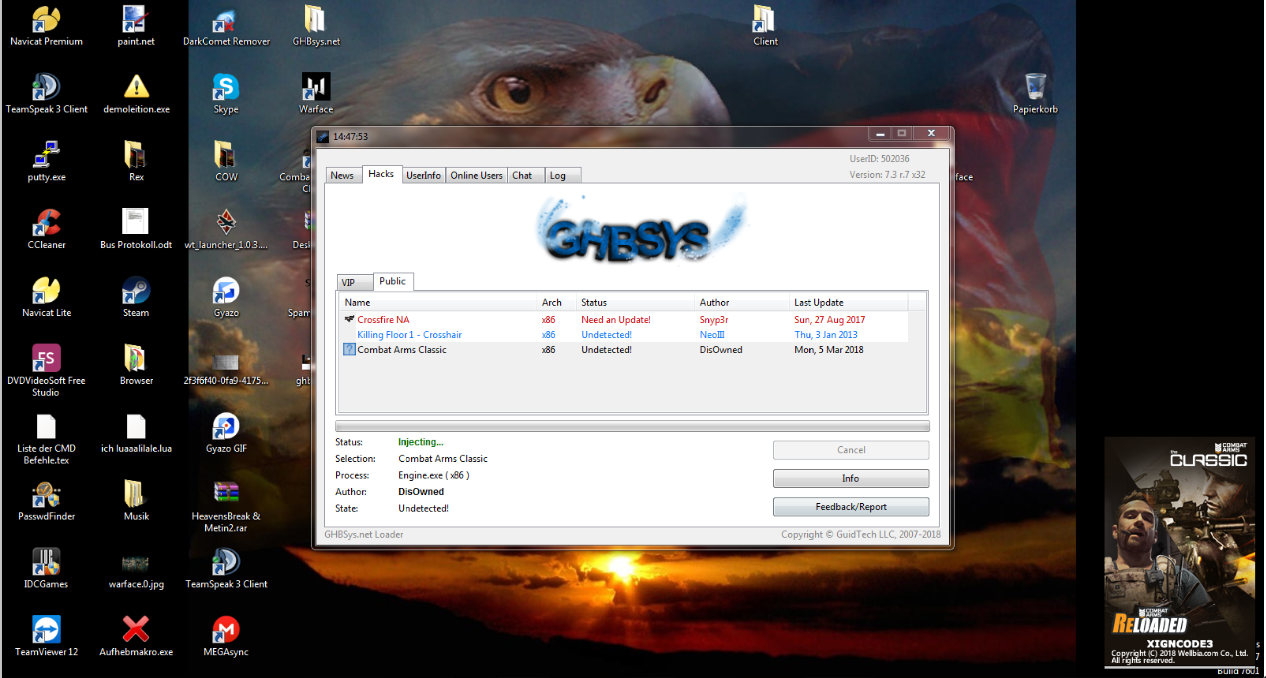
Task: Open Navicat Premium desktop shortcut
Action: point(46,27)
